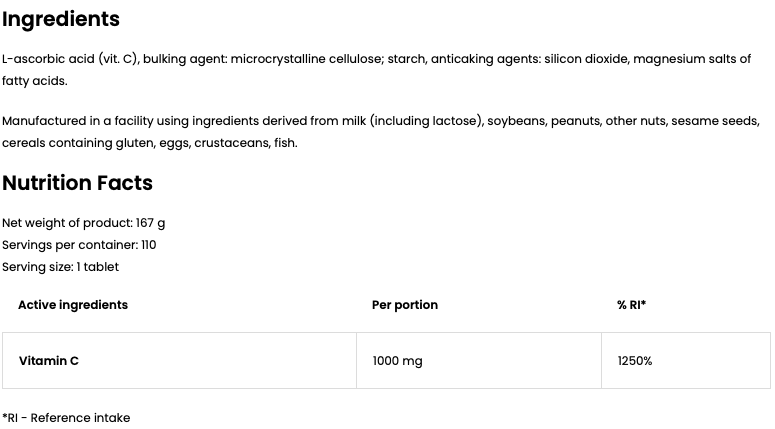Click the 1000 mg table cell

click(397, 361)
